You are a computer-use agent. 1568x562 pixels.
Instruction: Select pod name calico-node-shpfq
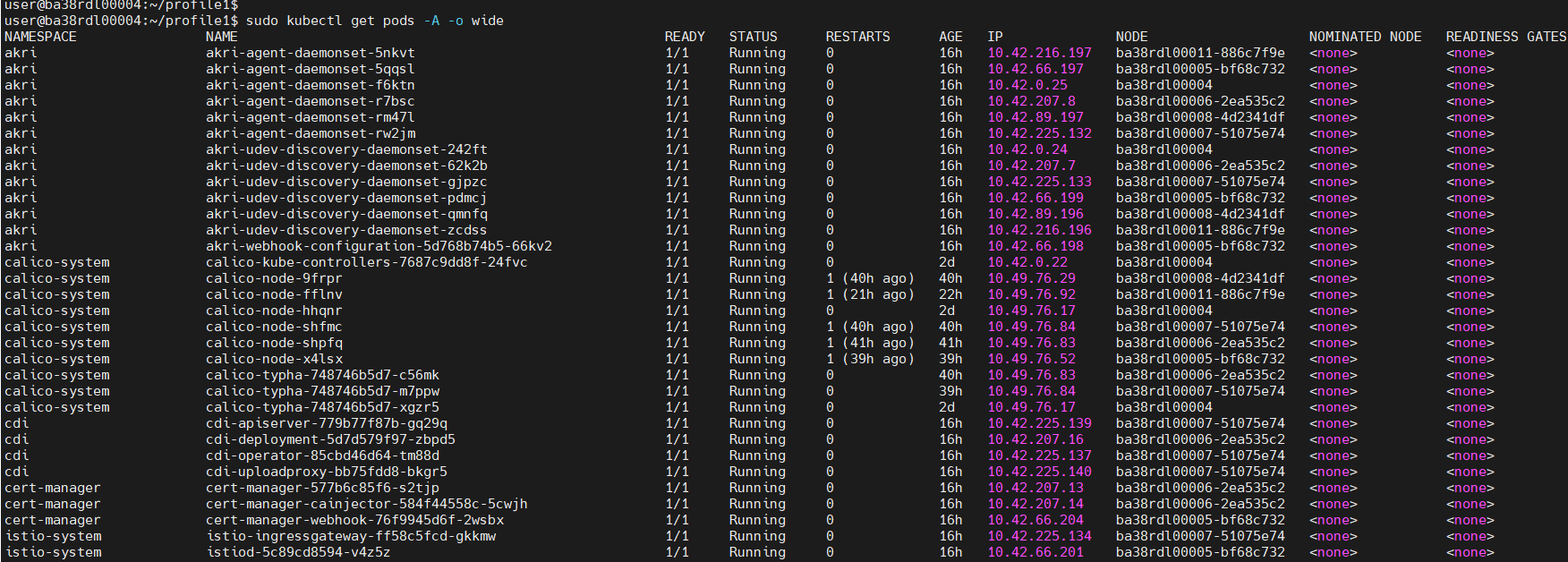tap(274, 343)
